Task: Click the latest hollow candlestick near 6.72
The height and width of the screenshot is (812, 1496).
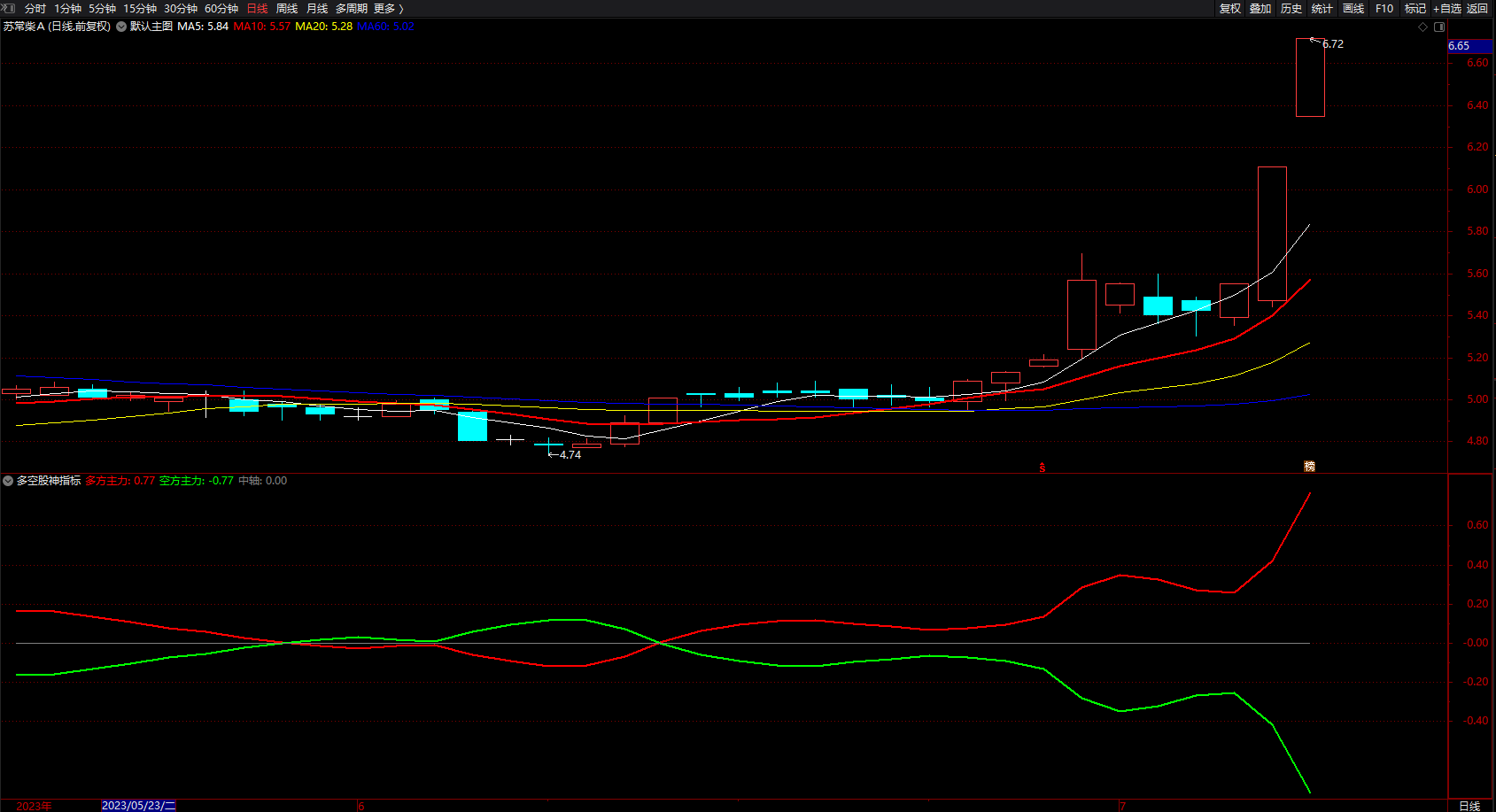Action: click(x=1310, y=77)
